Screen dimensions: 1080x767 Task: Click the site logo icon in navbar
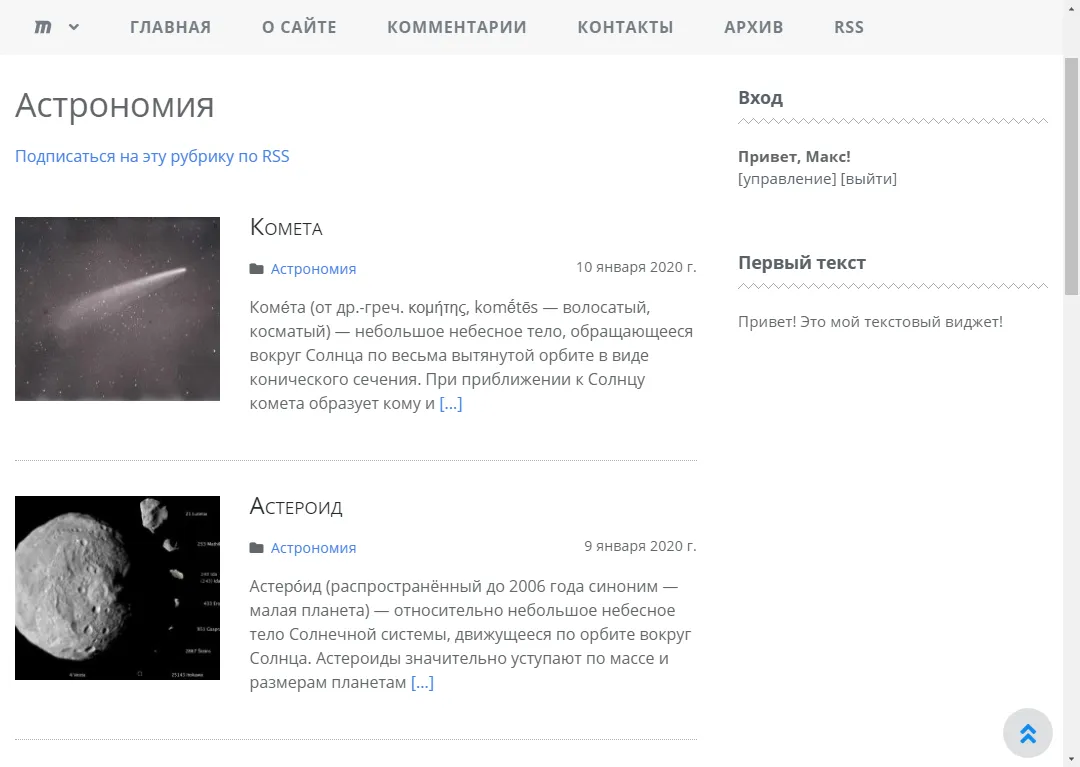point(43,27)
